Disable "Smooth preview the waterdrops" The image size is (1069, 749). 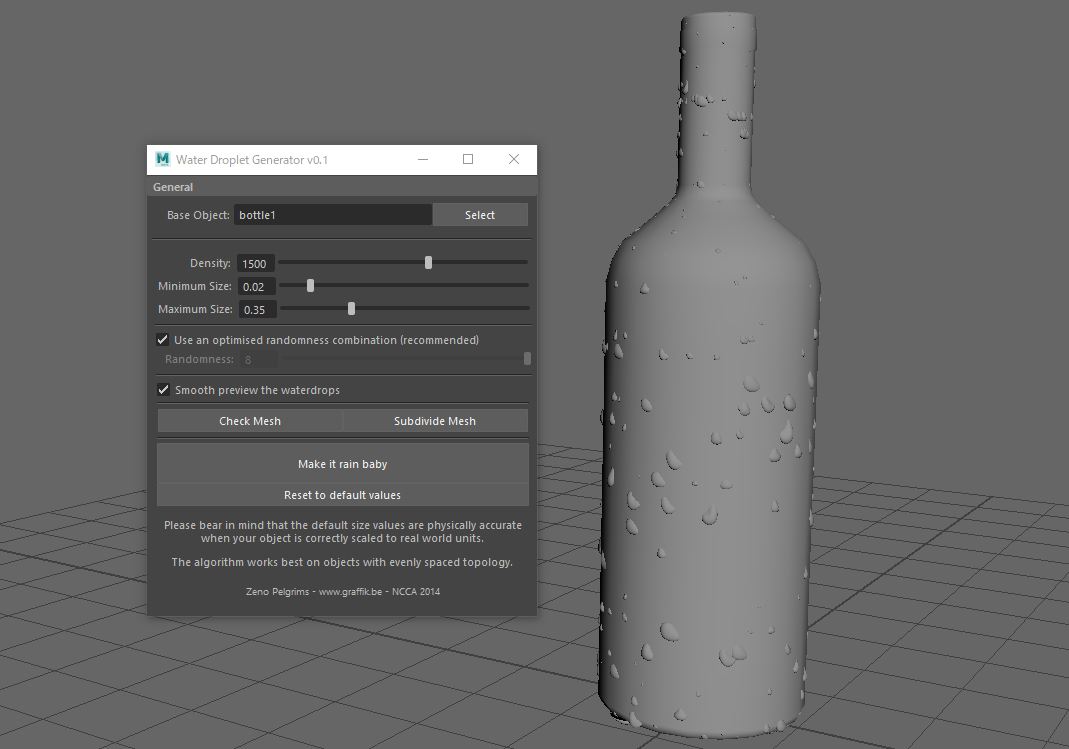pyautogui.click(x=163, y=390)
